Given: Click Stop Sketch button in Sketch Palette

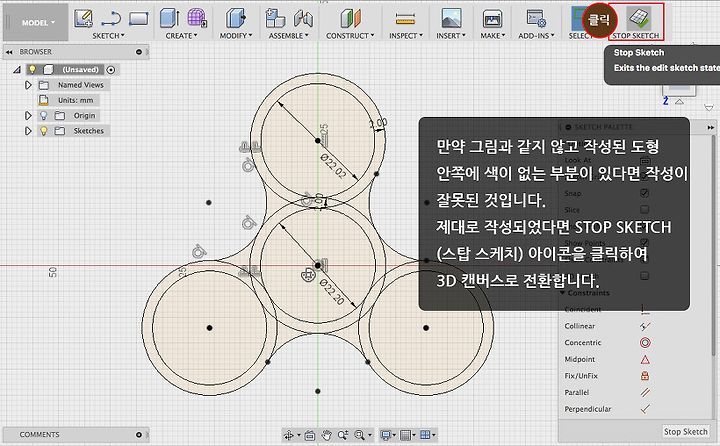Looking at the screenshot, I should (686, 432).
